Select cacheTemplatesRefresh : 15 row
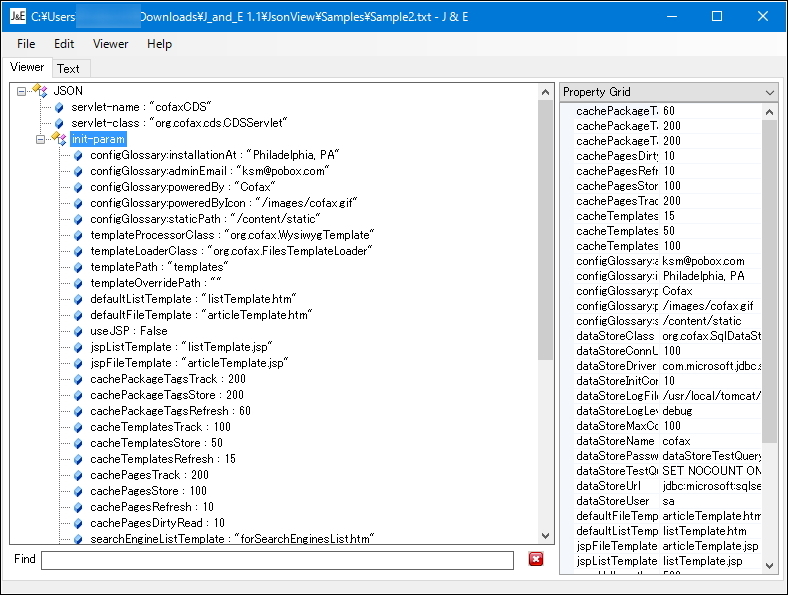Image resolution: width=788 pixels, height=595 pixels. pos(163,459)
